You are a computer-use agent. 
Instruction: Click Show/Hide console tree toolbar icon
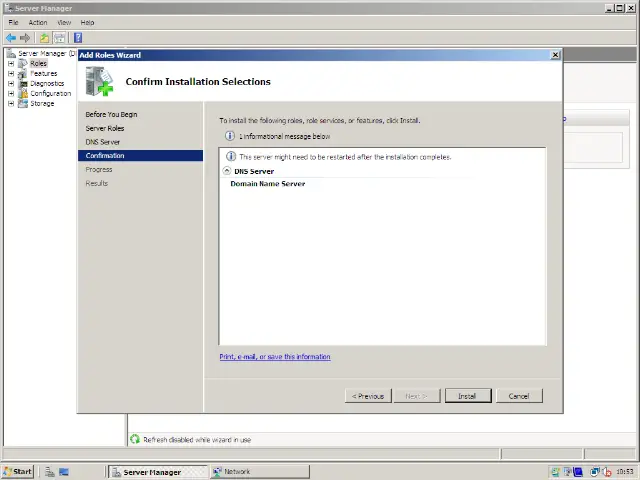(60, 38)
